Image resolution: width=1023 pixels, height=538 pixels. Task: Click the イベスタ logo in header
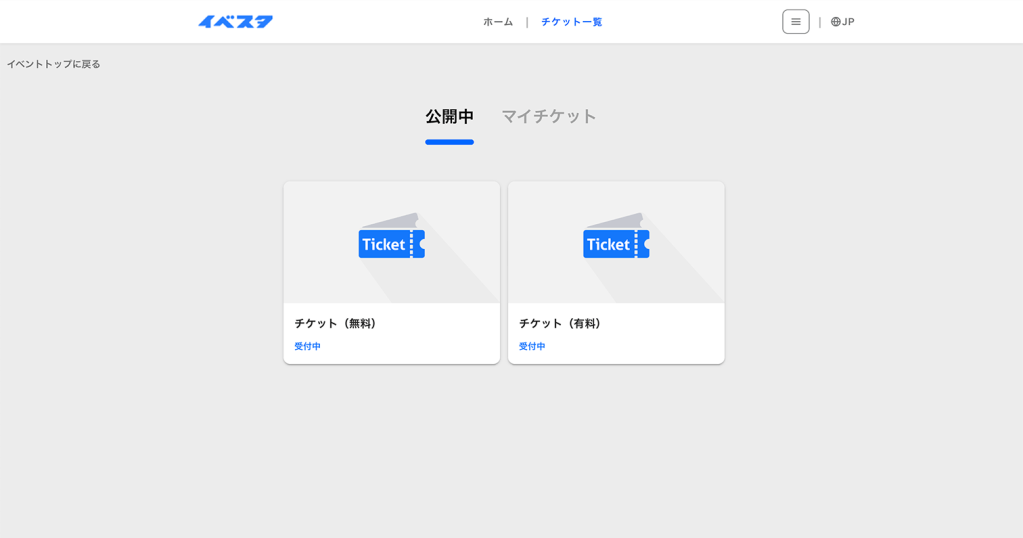point(235,22)
